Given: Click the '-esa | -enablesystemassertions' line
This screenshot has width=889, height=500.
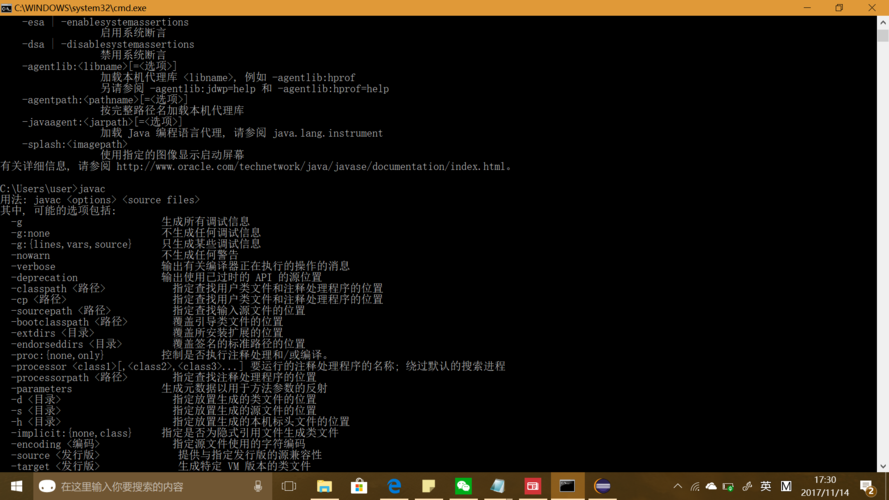Looking at the screenshot, I should click(105, 22).
